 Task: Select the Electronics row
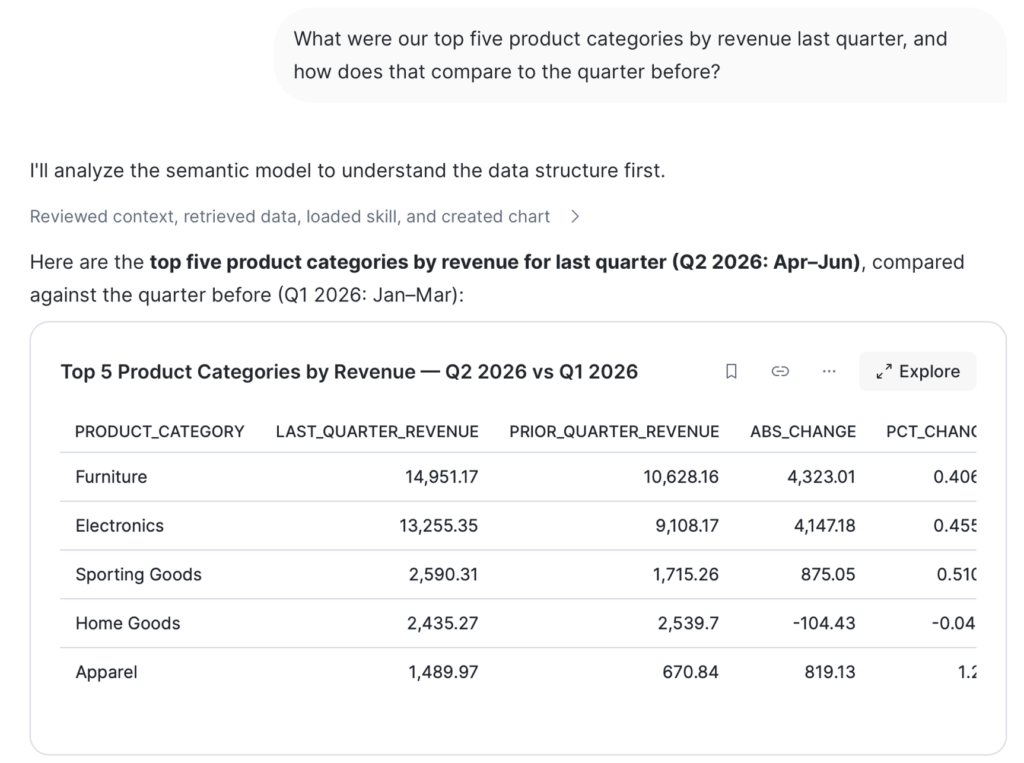pyautogui.click(x=518, y=526)
